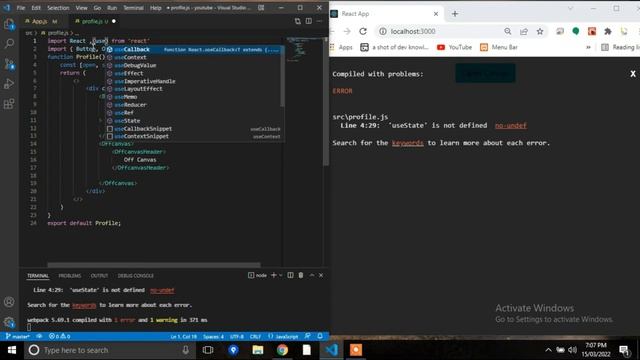
Task: Select useContextSnippet suggestion
Action: pyautogui.click(x=195, y=136)
